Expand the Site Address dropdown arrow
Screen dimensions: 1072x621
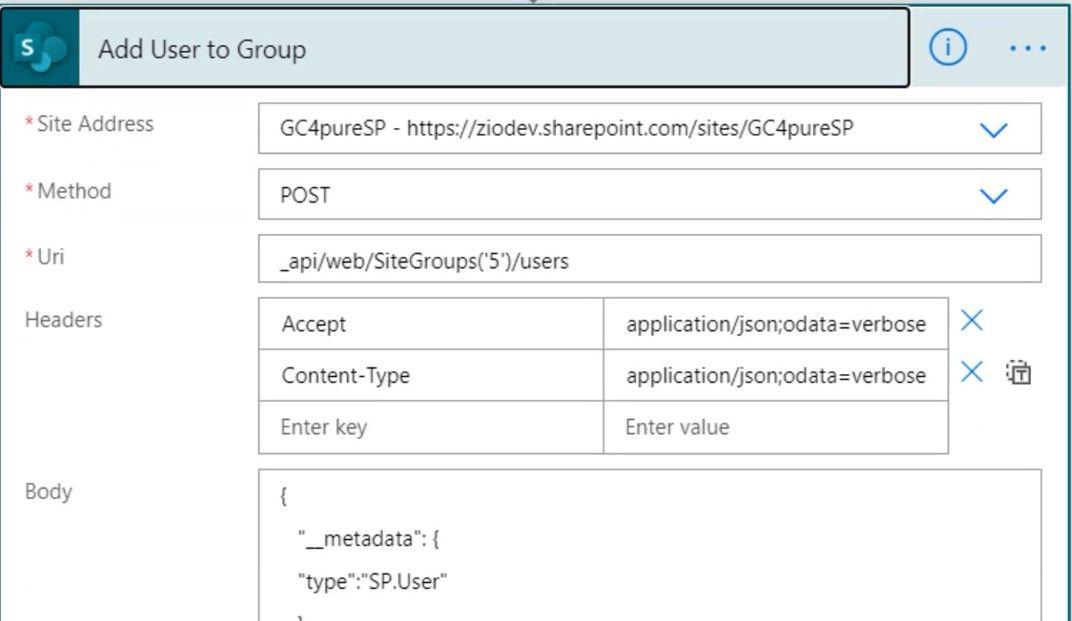[x=993, y=129]
